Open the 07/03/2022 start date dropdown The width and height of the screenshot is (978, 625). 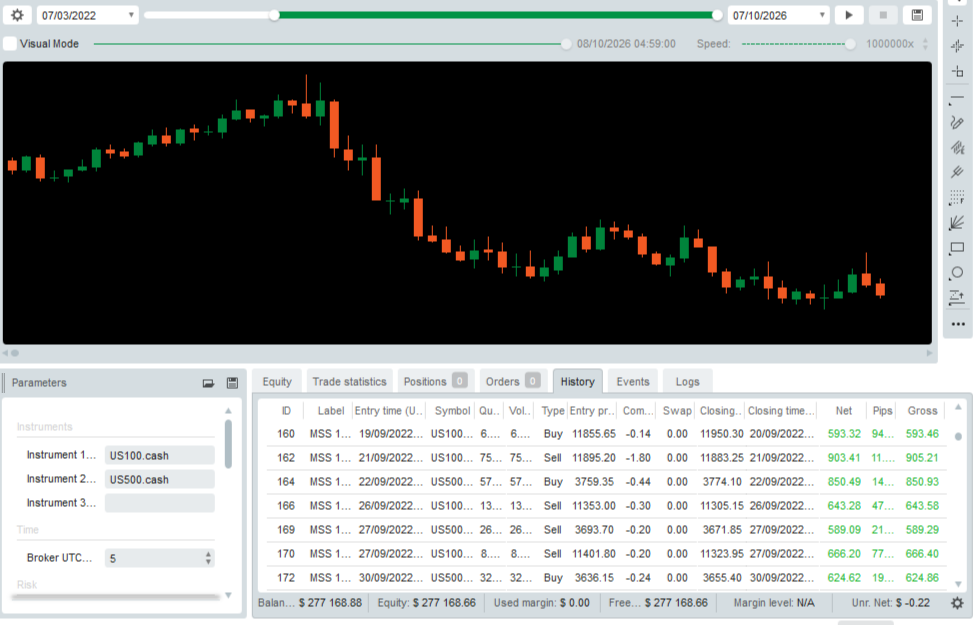pyautogui.click(x=87, y=15)
